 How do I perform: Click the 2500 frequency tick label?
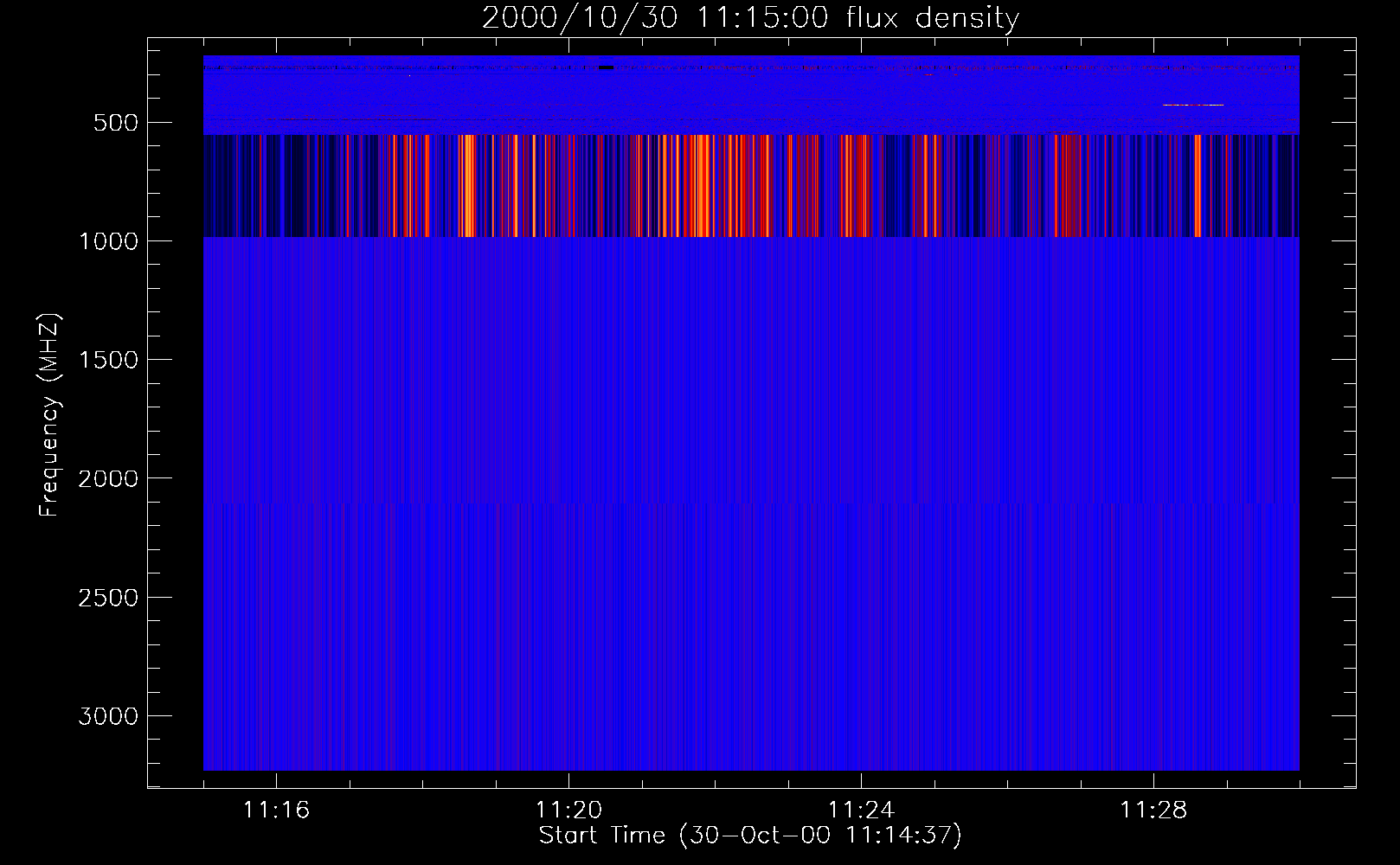tap(108, 598)
